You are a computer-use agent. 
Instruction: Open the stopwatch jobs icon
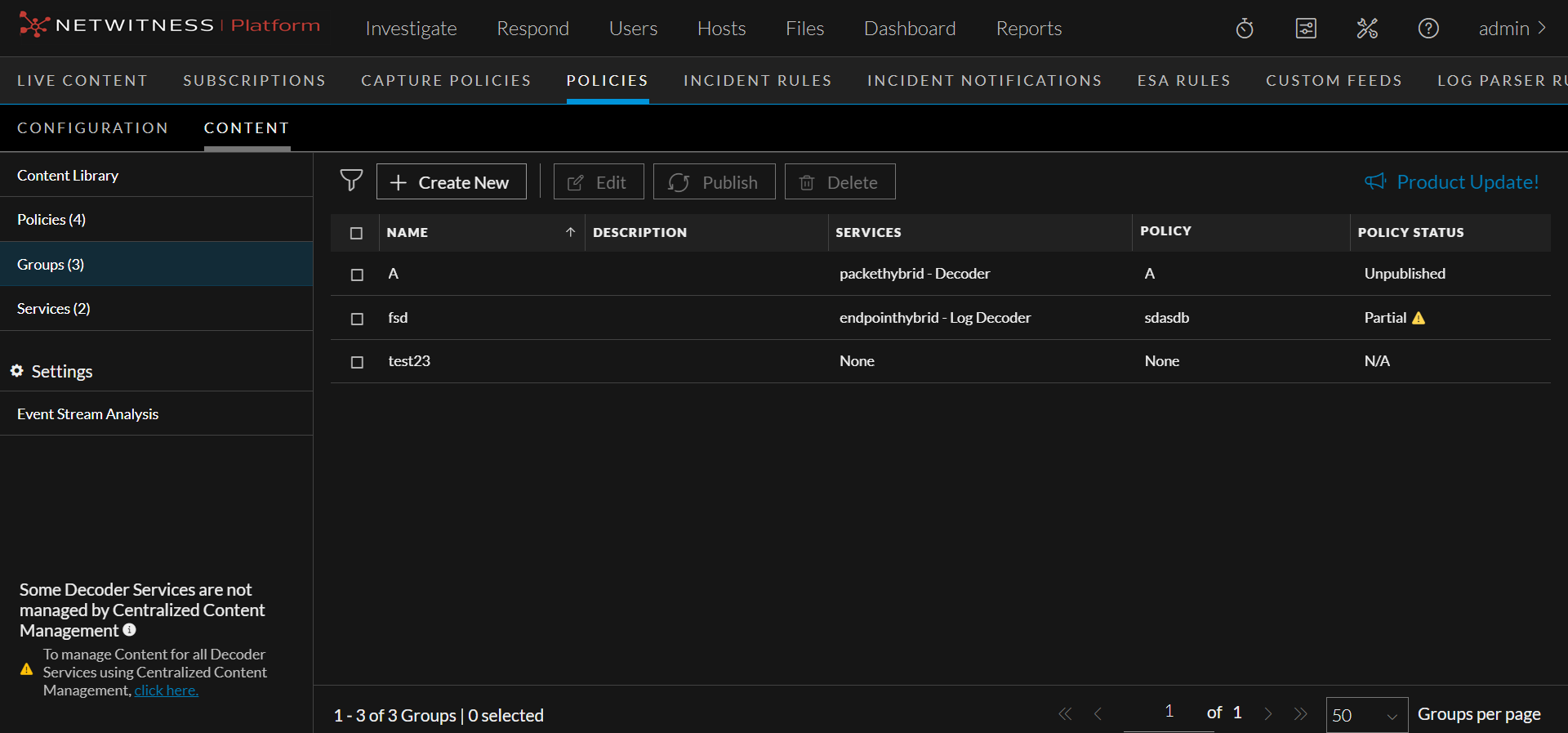tap(1245, 29)
